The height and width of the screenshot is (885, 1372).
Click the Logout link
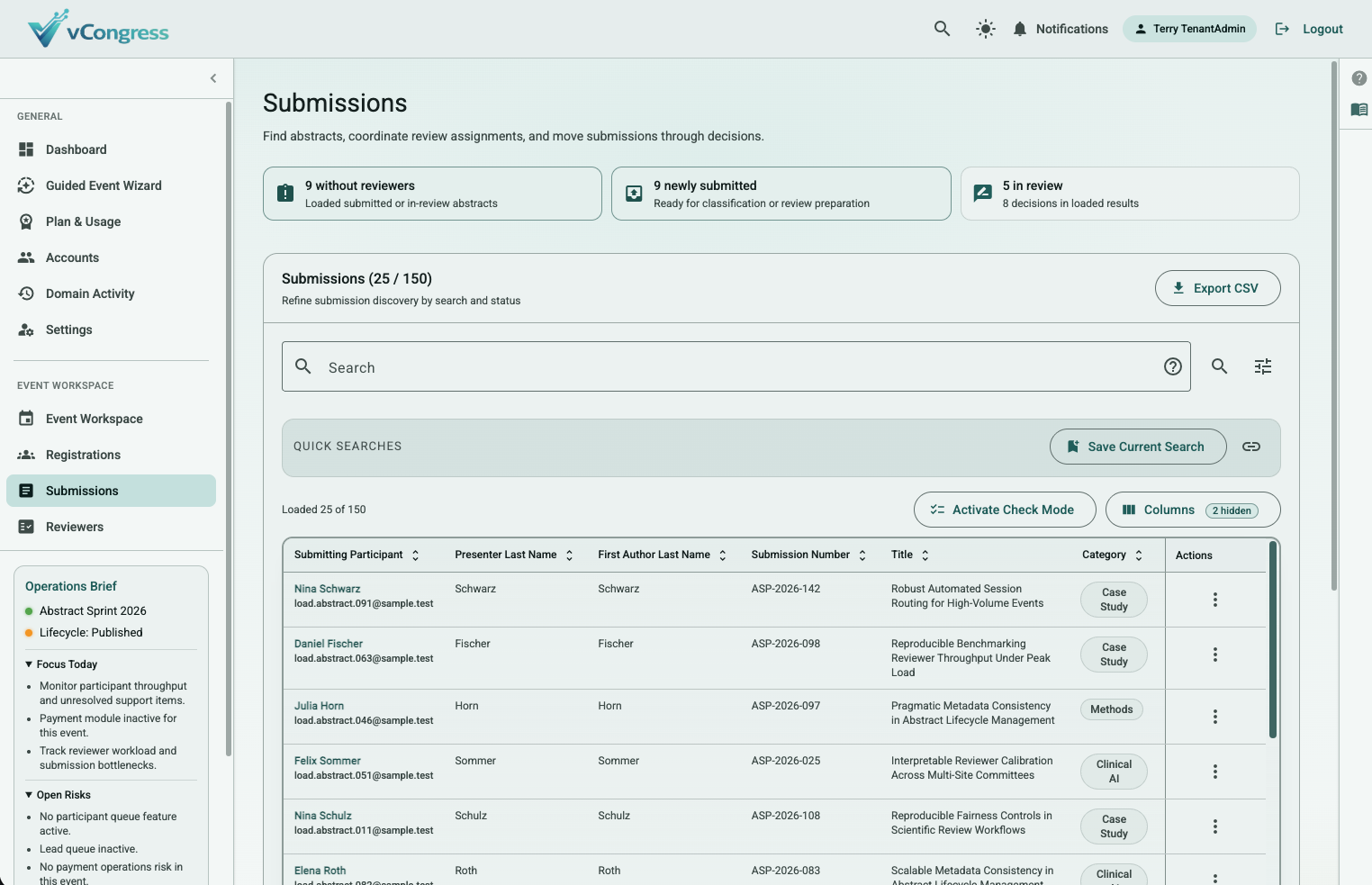click(x=1309, y=29)
